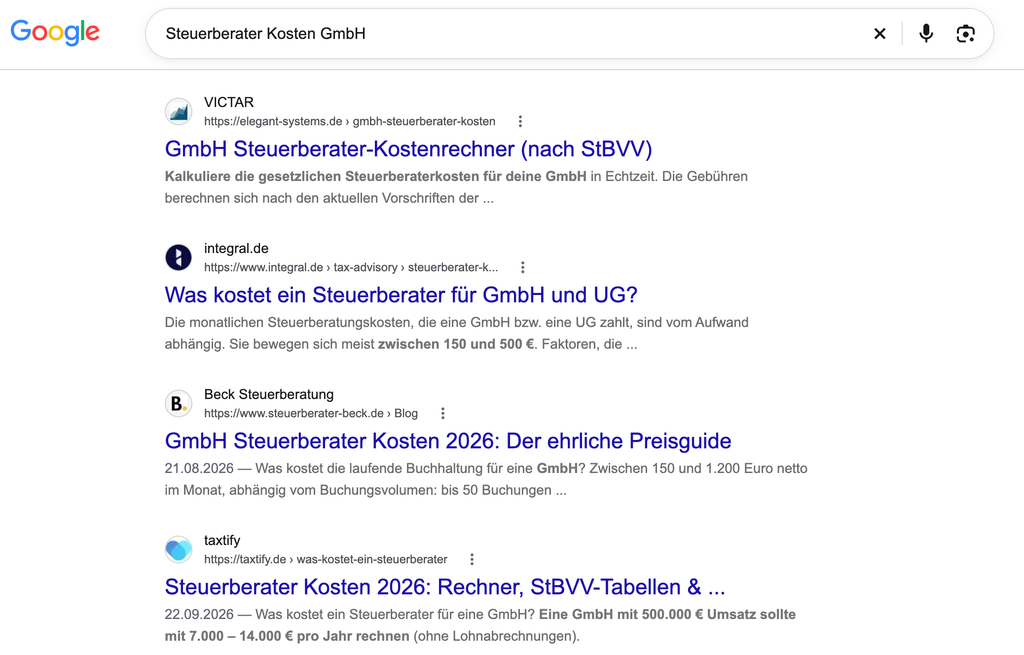Click the integral.de site favicon
Viewport: 1024px width, 655px height.
(x=178, y=257)
